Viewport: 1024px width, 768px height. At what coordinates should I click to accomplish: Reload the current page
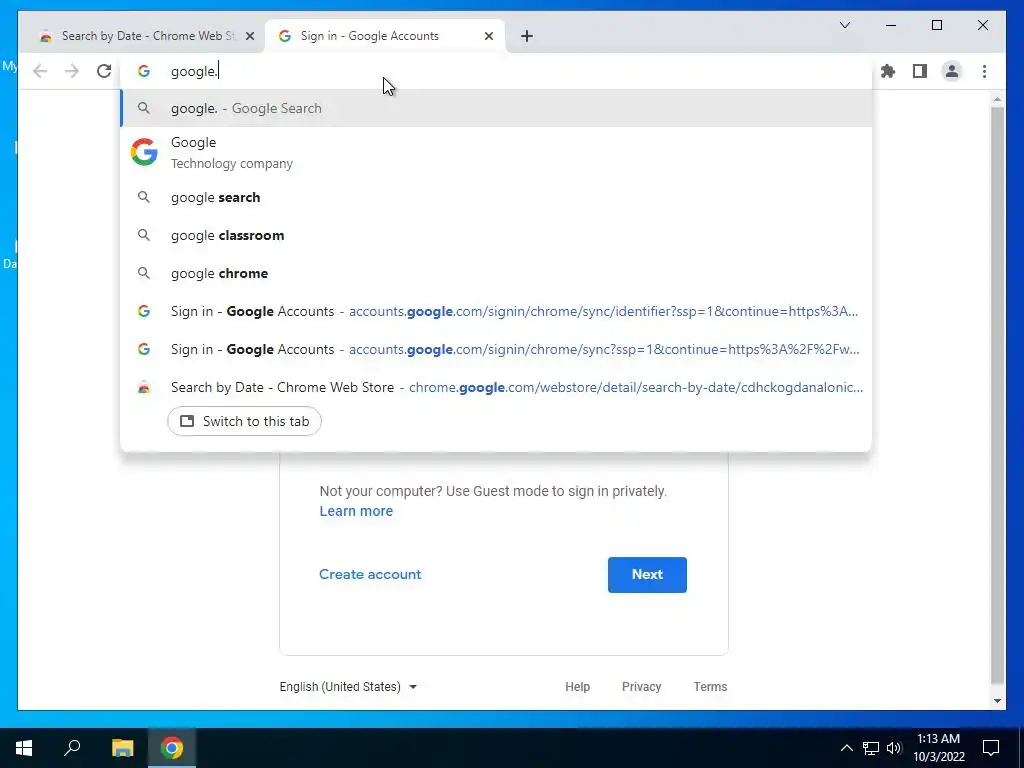tap(104, 71)
